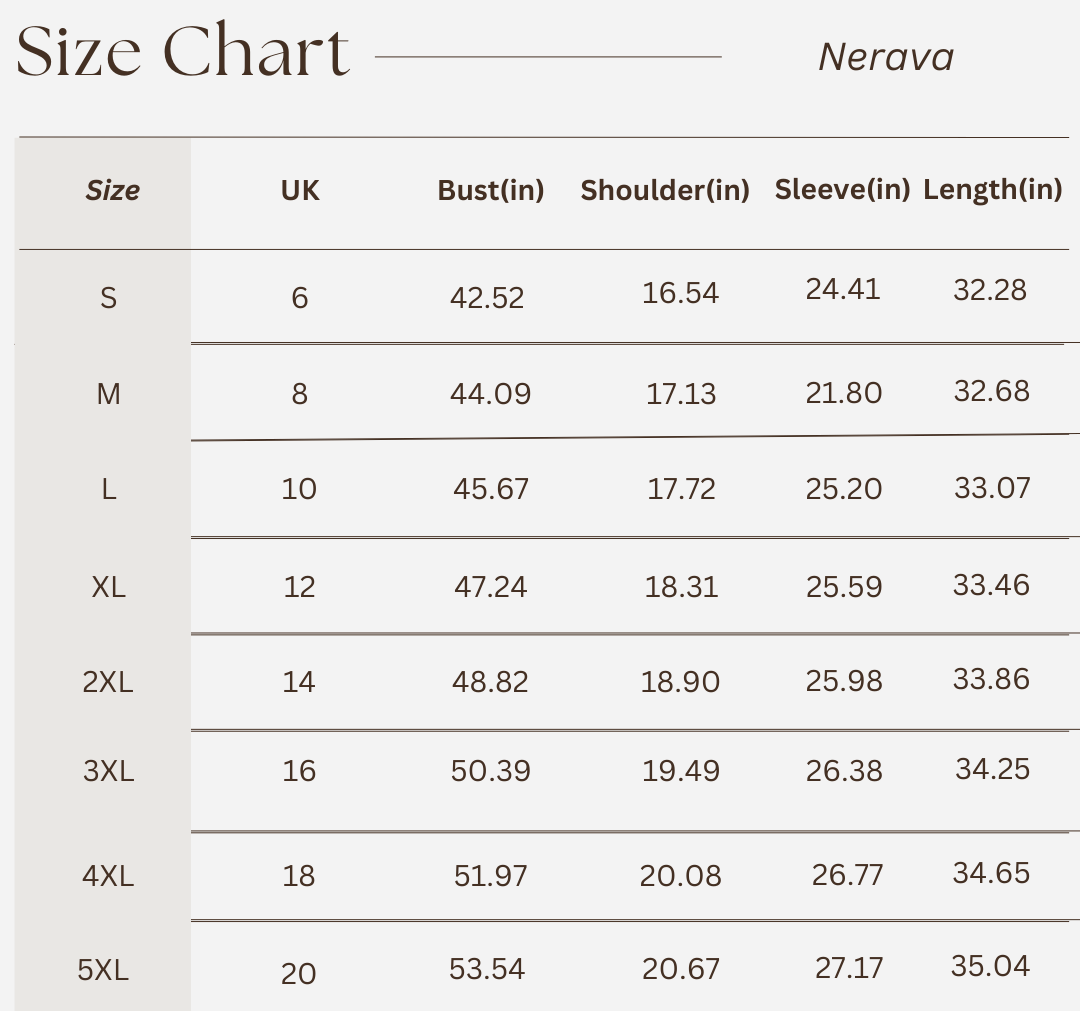This screenshot has height=1011, width=1080.
Task: Select the UK column header
Action: pyautogui.click(x=300, y=191)
